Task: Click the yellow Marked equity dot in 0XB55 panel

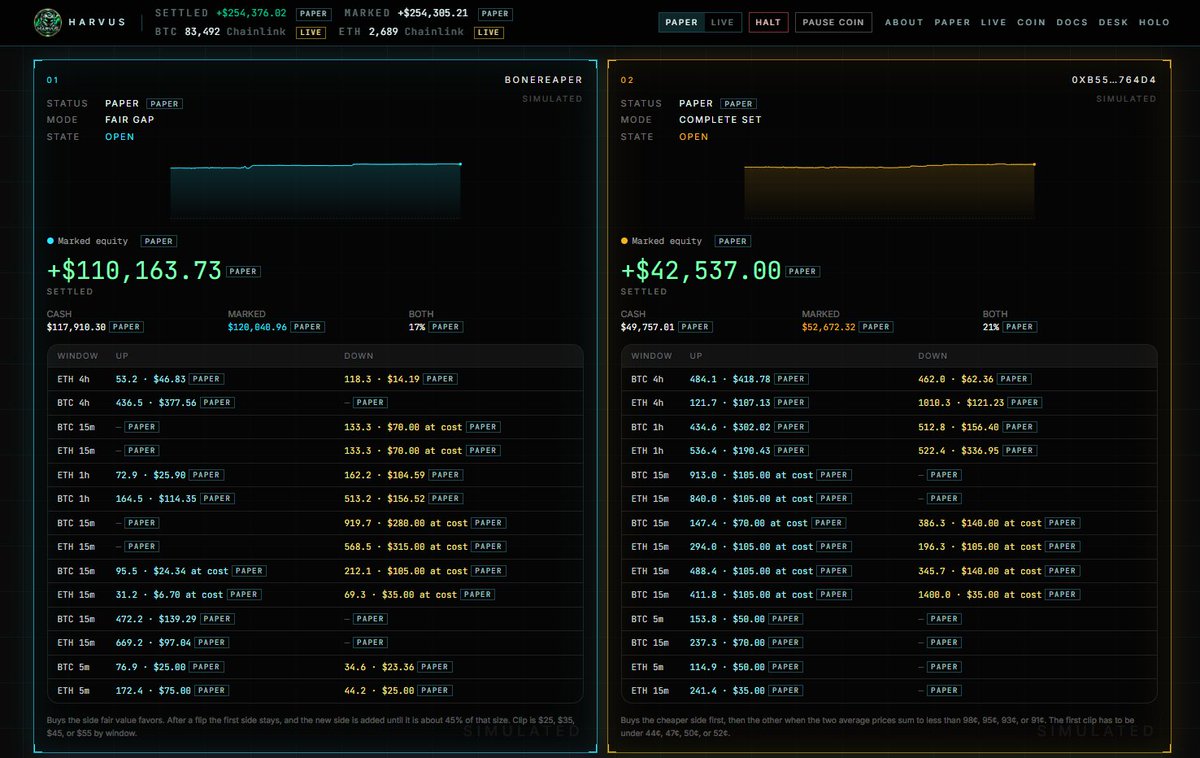Action: click(x=624, y=241)
